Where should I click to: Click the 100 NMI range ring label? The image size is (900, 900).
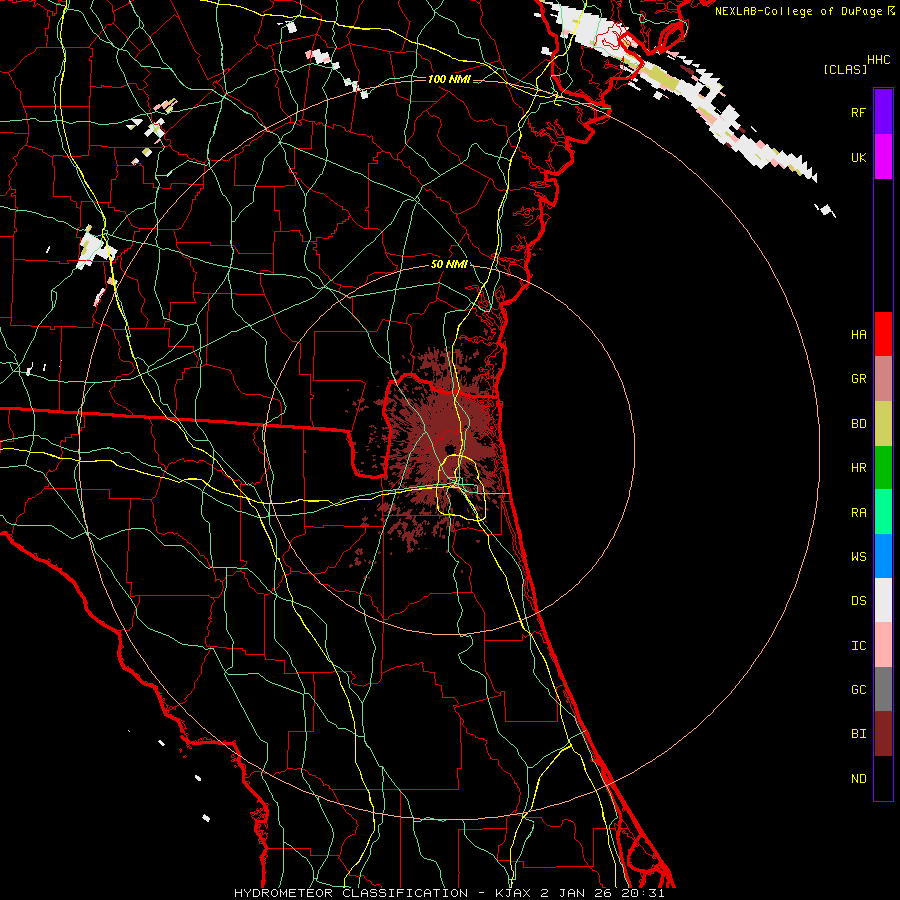coord(449,79)
